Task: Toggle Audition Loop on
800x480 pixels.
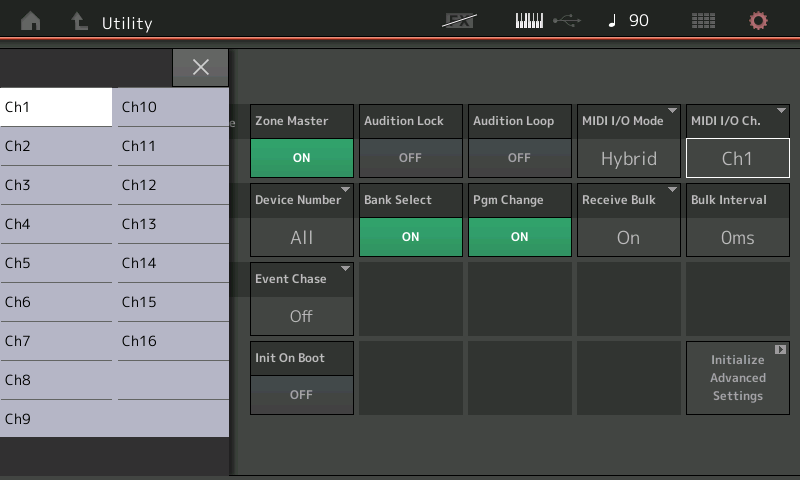Action: coord(519,158)
